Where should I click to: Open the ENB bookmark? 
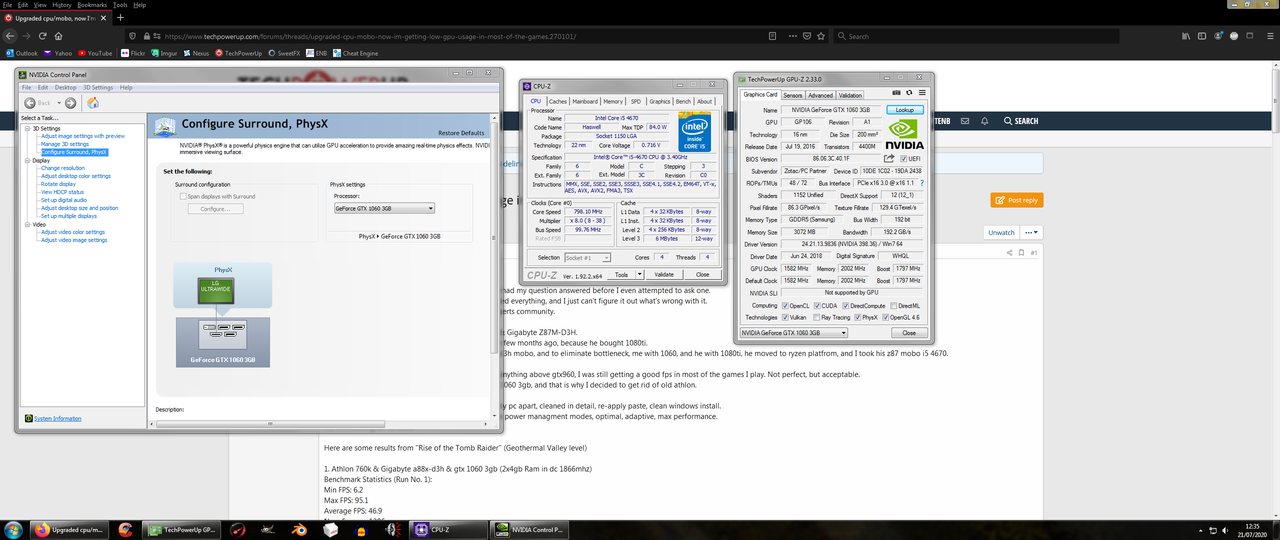(315, 53)
